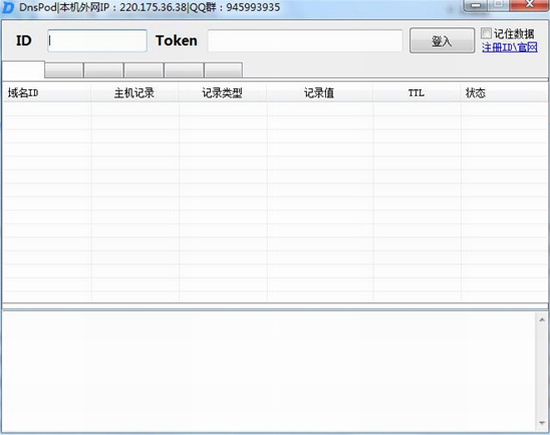Focus the ID input field
The height and width of the screenshot is (435, 550).
point(97,41)
